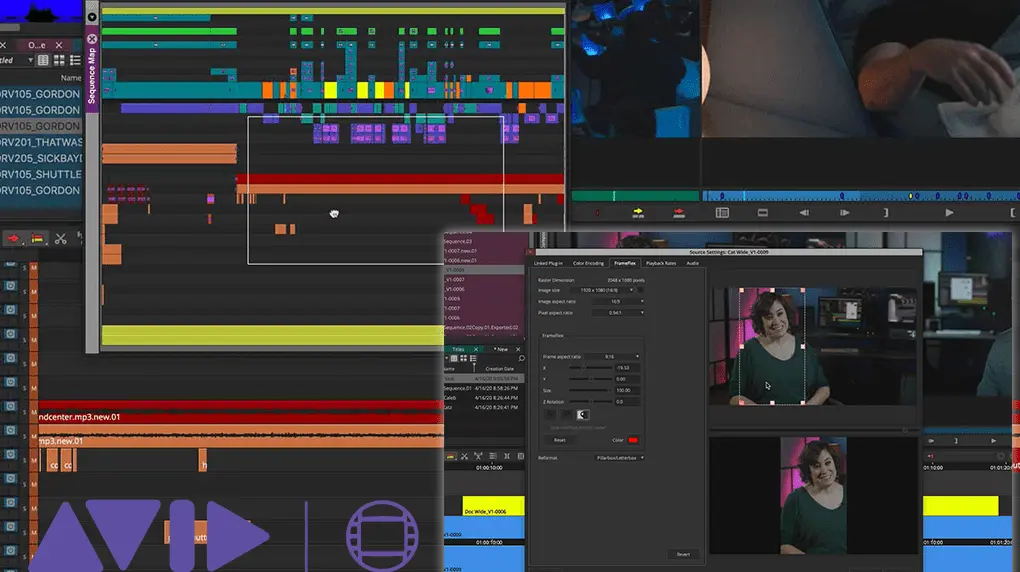Select the ndcenter.mp3.new.01 clip in timeline
1020x572 pixels.
[x=241, y=413]
